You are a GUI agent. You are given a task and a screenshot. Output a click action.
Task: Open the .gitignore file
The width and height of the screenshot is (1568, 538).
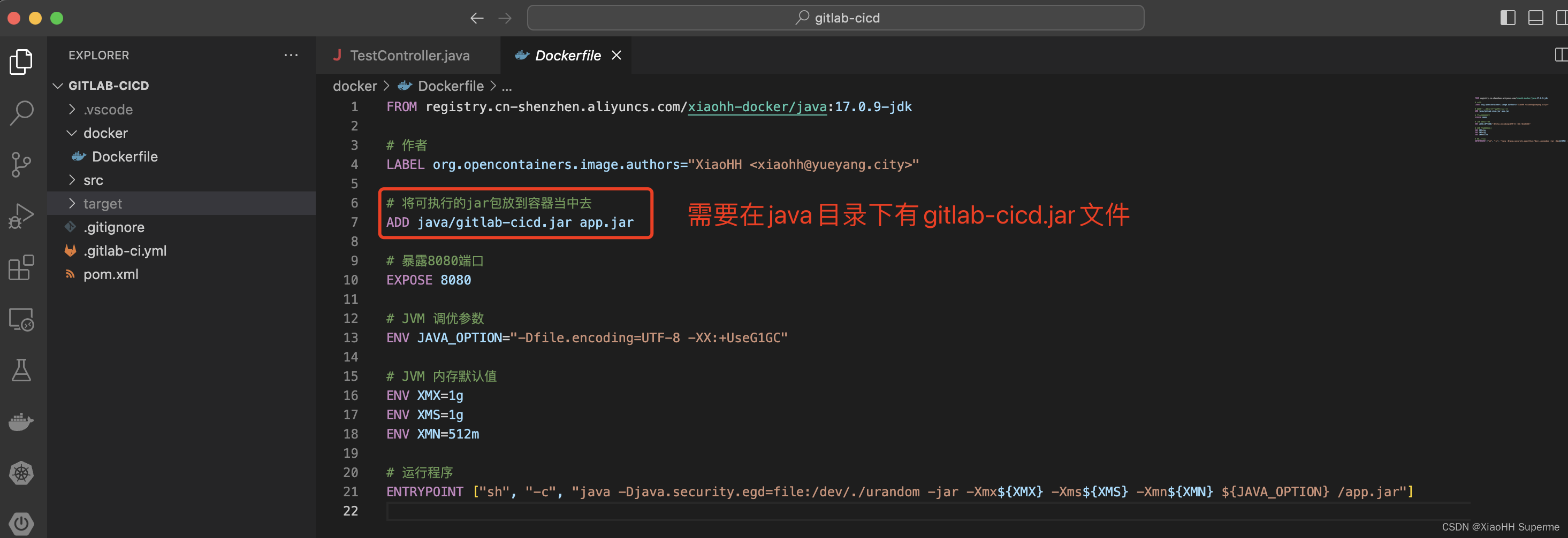[181, 227]
